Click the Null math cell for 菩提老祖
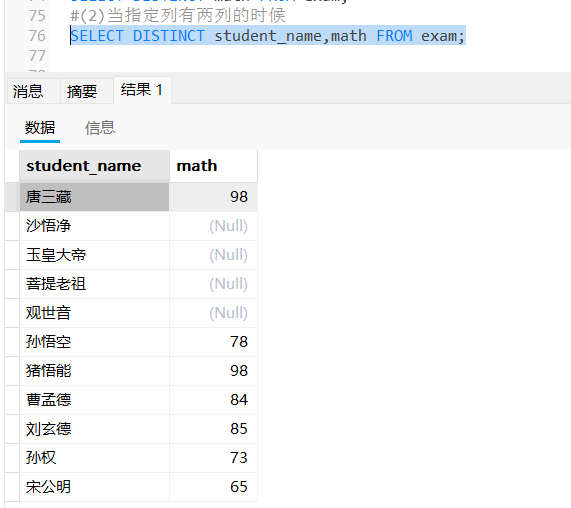The height and width of the screenshot is (508, 571). pyautogui.click(x=213, y=284)
